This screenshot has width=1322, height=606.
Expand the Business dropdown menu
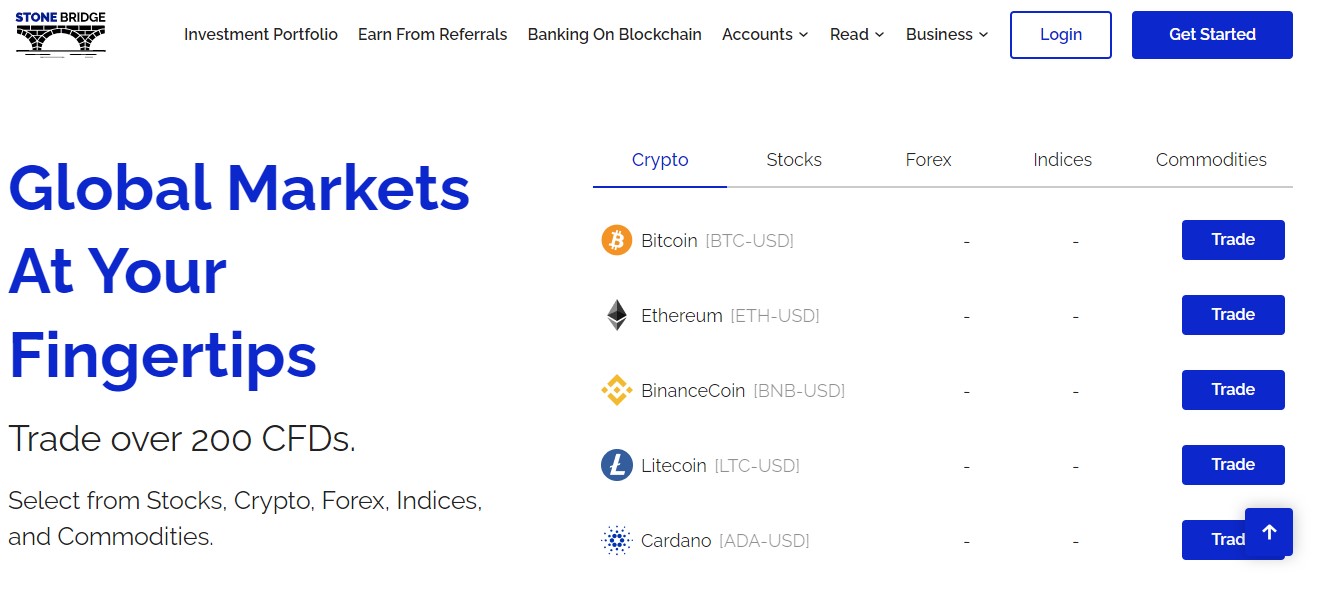(947, 34)
